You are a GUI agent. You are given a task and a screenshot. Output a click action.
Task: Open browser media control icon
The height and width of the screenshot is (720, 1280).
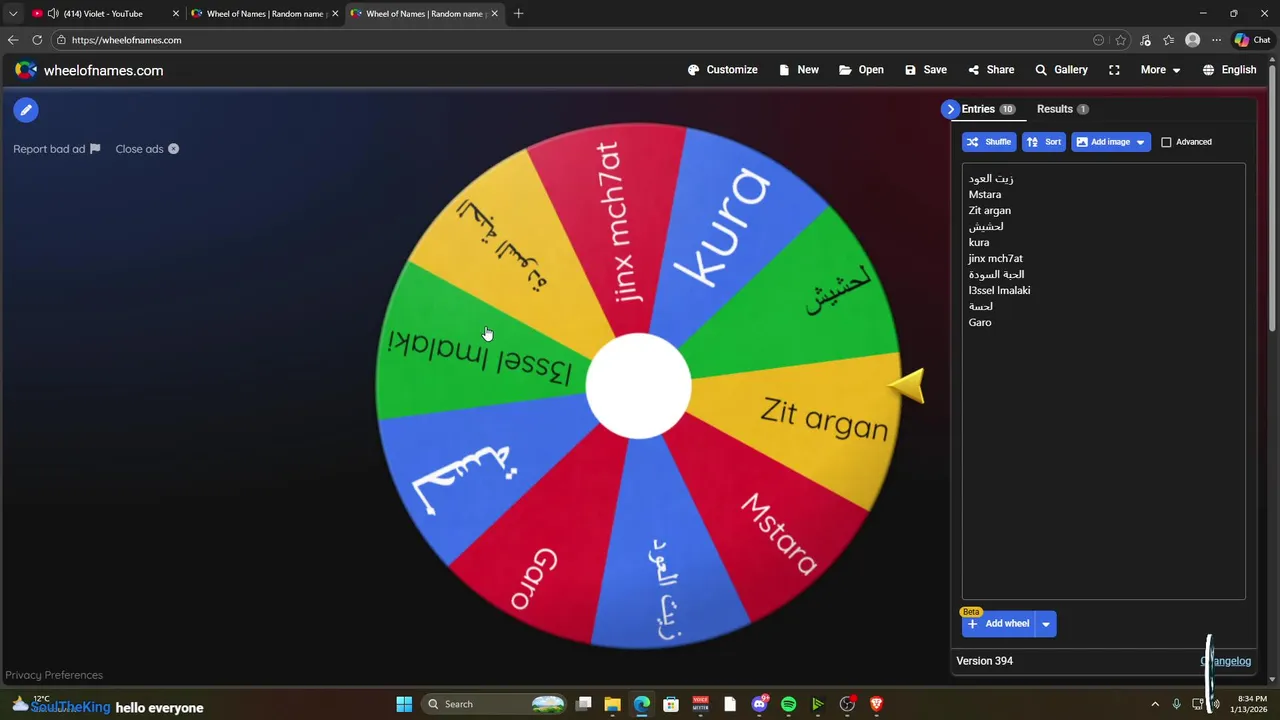click(x=1146, y=40)
